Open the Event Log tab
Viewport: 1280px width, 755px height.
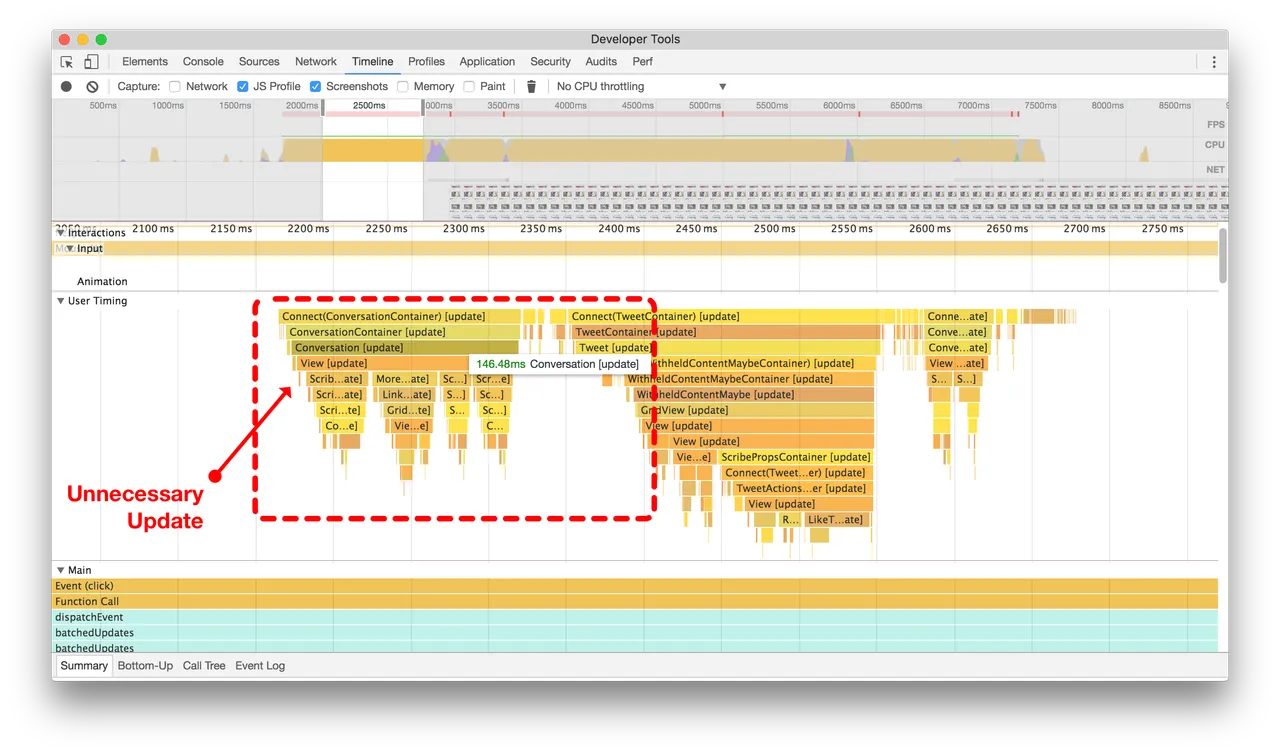(x=259, y=665)
